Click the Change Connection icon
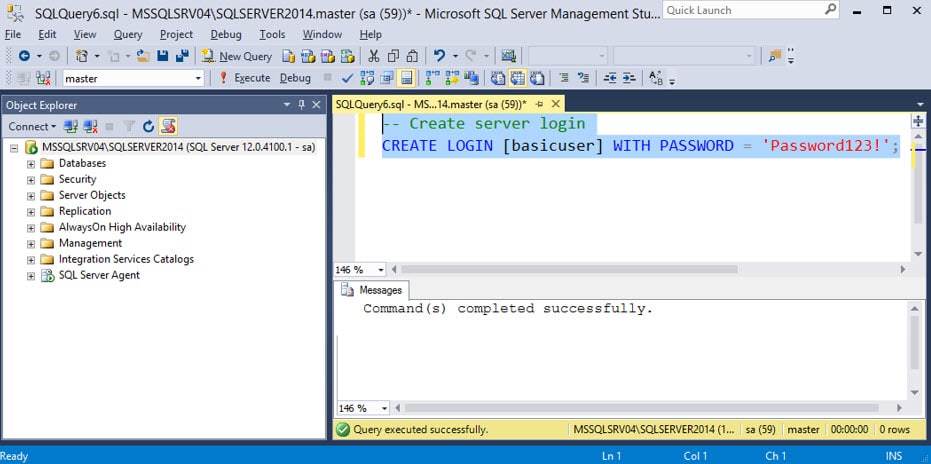The height and width of the screenshot is (464, 931). 43,78
